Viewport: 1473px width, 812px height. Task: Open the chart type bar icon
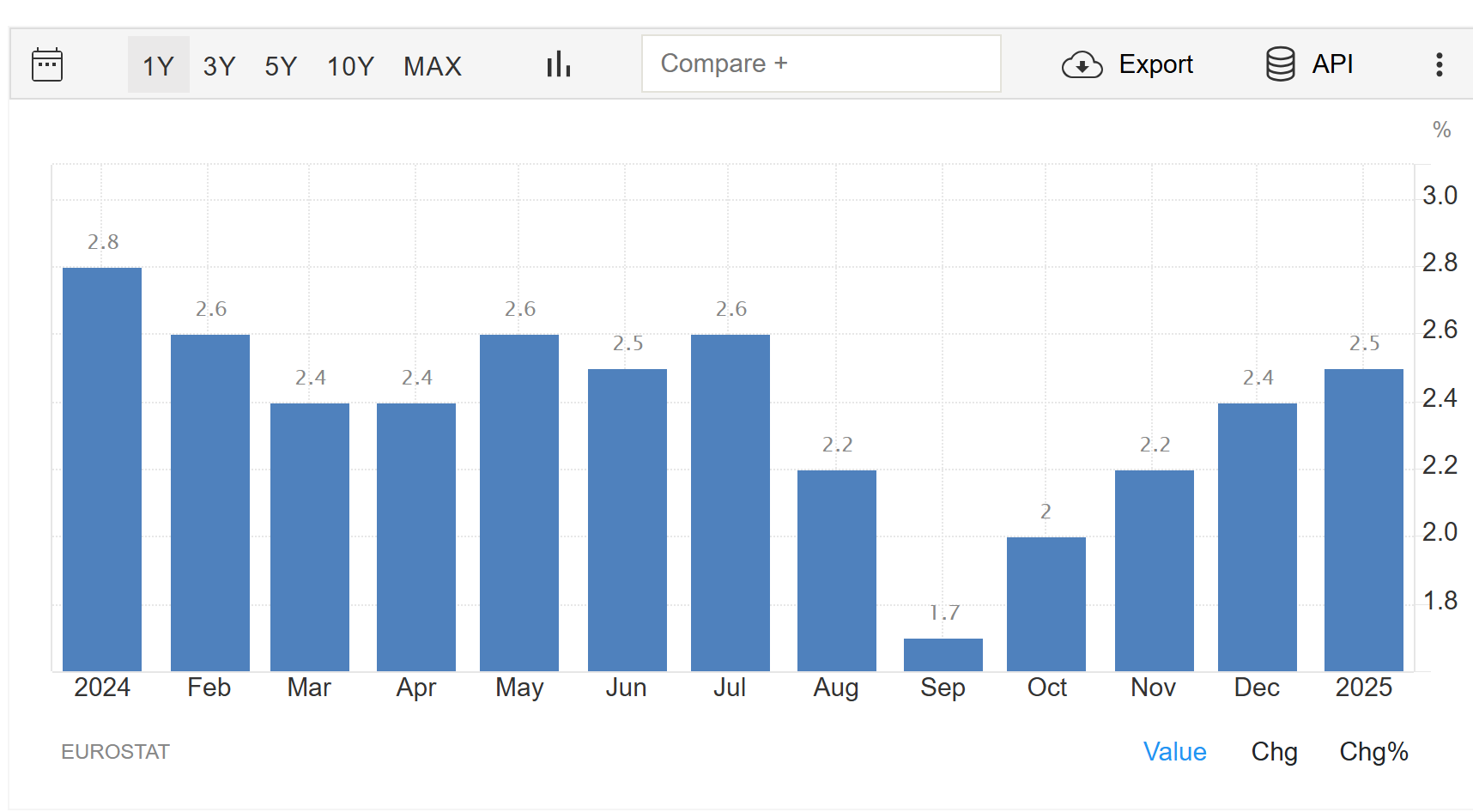pos(559,64)
